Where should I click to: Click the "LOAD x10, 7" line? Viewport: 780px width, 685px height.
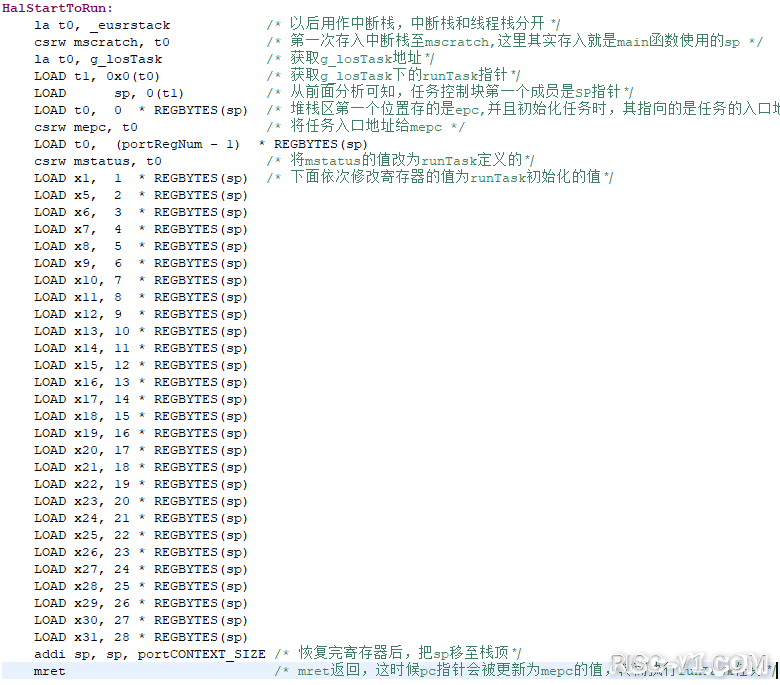click(141, 280)
